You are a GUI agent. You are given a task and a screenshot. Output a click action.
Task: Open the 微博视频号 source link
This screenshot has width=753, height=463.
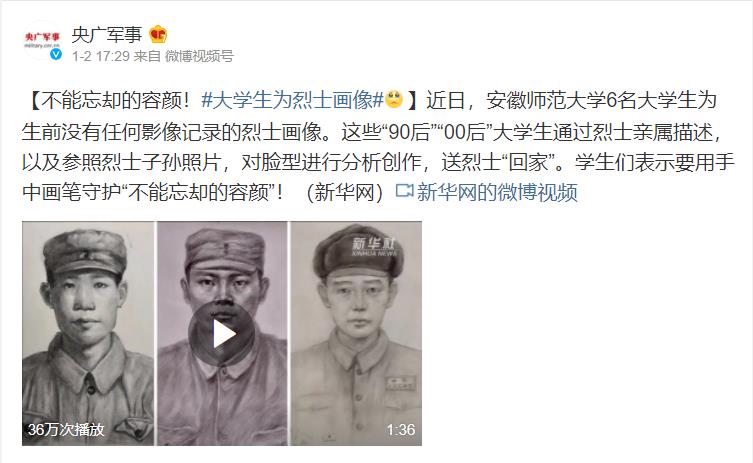coord(199,56)
